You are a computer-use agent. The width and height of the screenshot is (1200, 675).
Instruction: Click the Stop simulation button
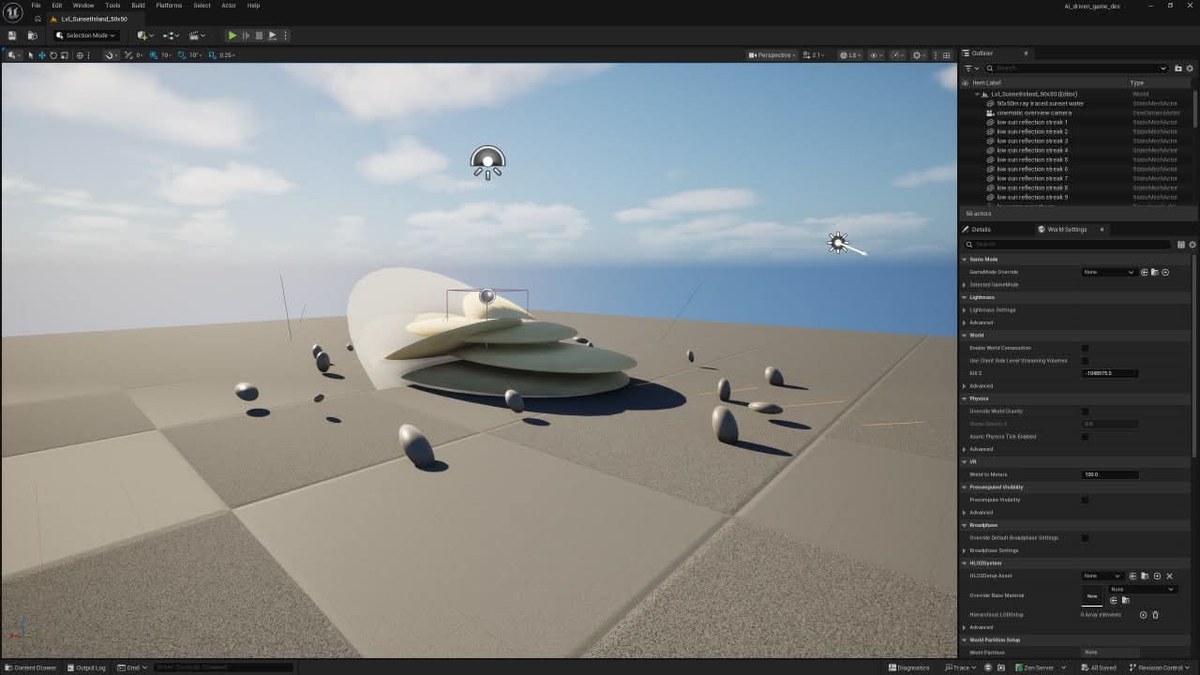pos(259,35)
